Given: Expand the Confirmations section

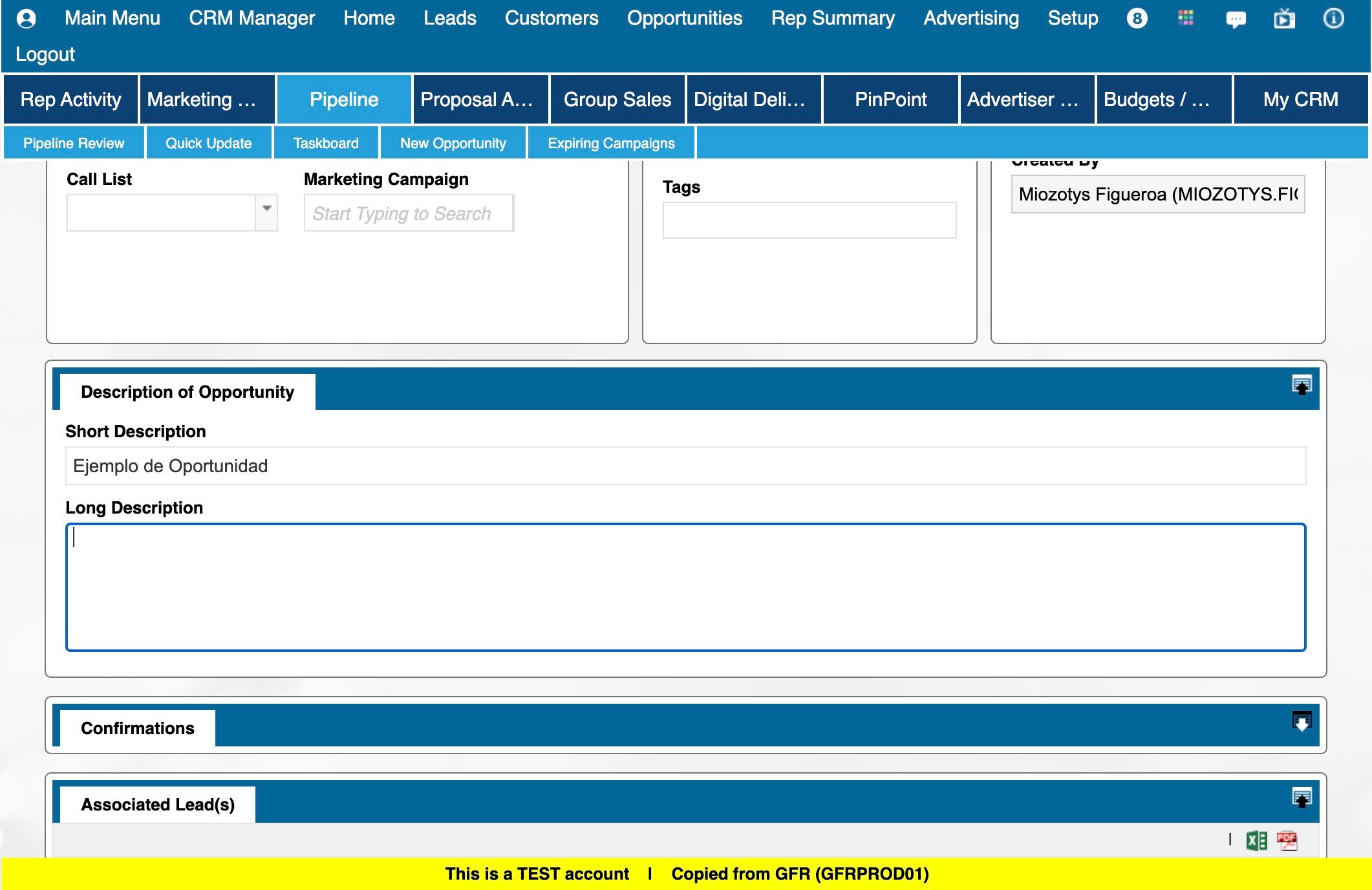Looking at the screenshot, I should pyautogui.click(x=1302, y=721).
